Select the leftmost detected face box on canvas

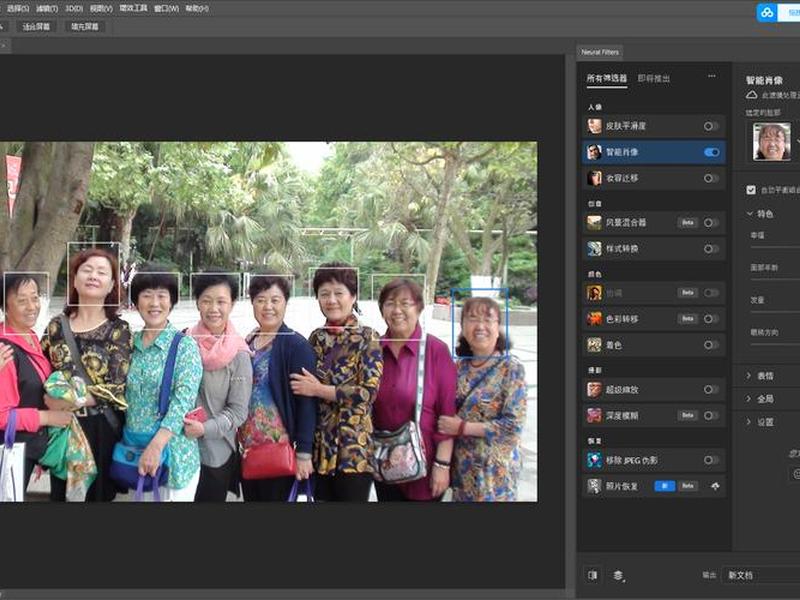25,303
